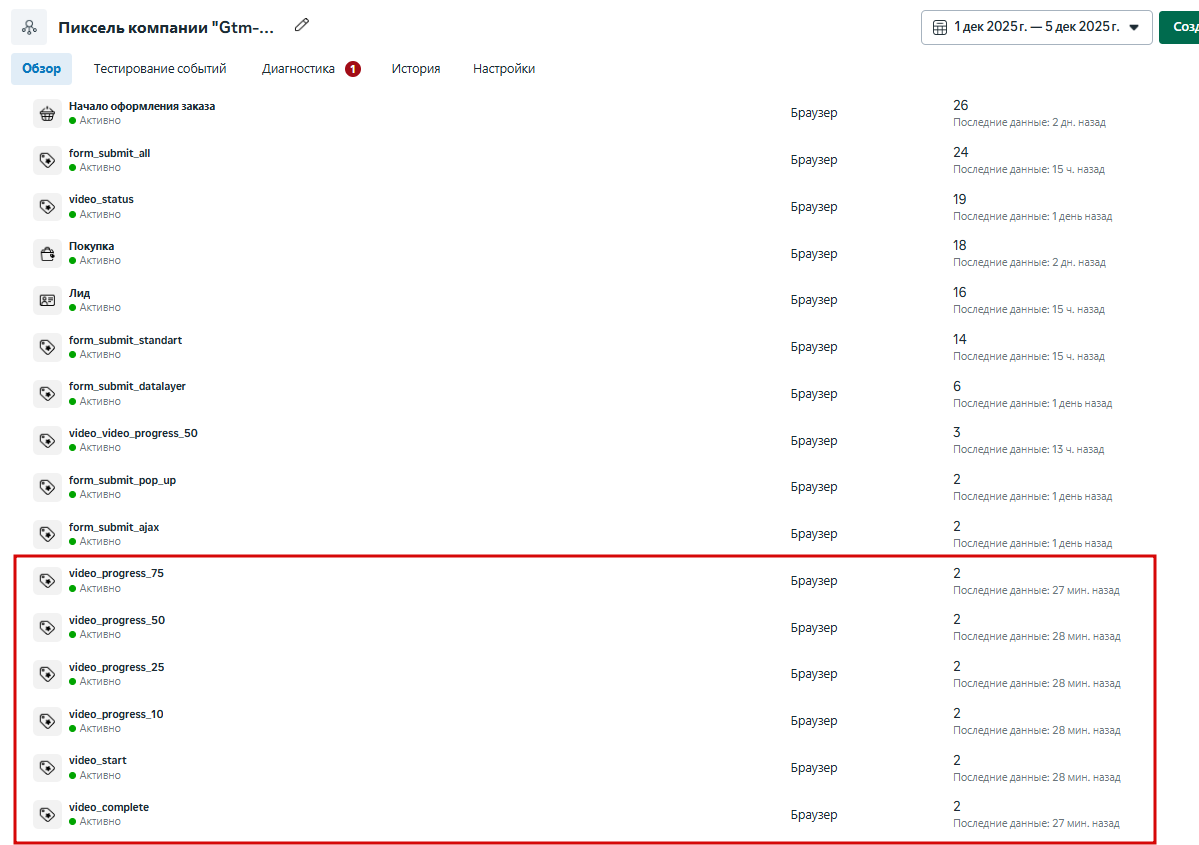This screenshot has height=845, width=1199.
Task: Open the form_submit_standart event row
Action: click(x=584, y=347)
